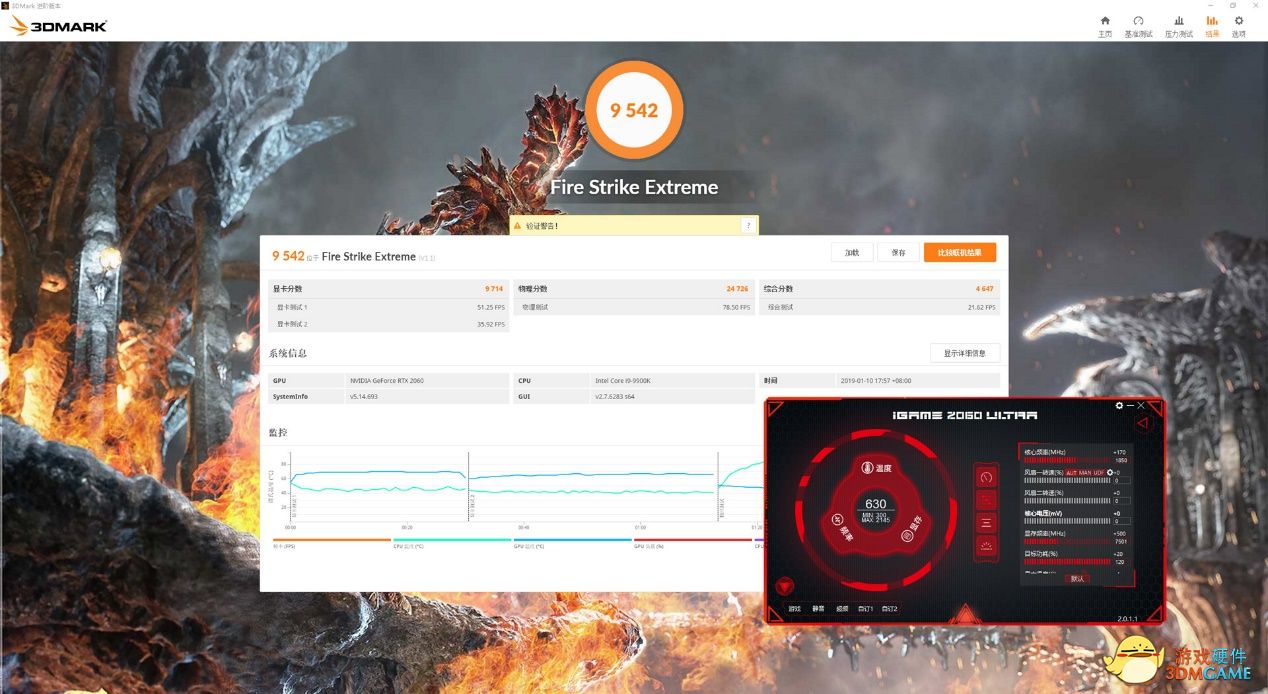Open the fan curve gear next to UDF
This screenshot has height=694, width=1268.
point(1110,472)
